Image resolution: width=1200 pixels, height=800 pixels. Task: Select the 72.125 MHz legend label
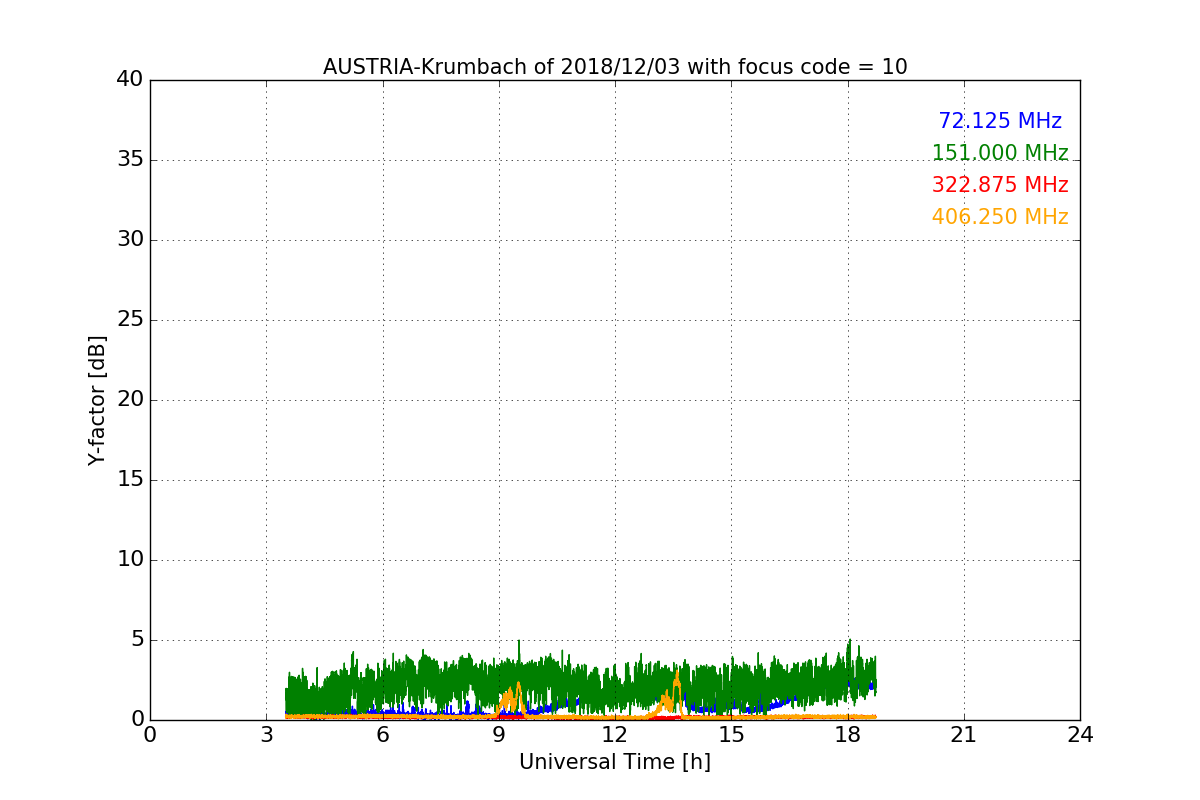click(1000, 121)
